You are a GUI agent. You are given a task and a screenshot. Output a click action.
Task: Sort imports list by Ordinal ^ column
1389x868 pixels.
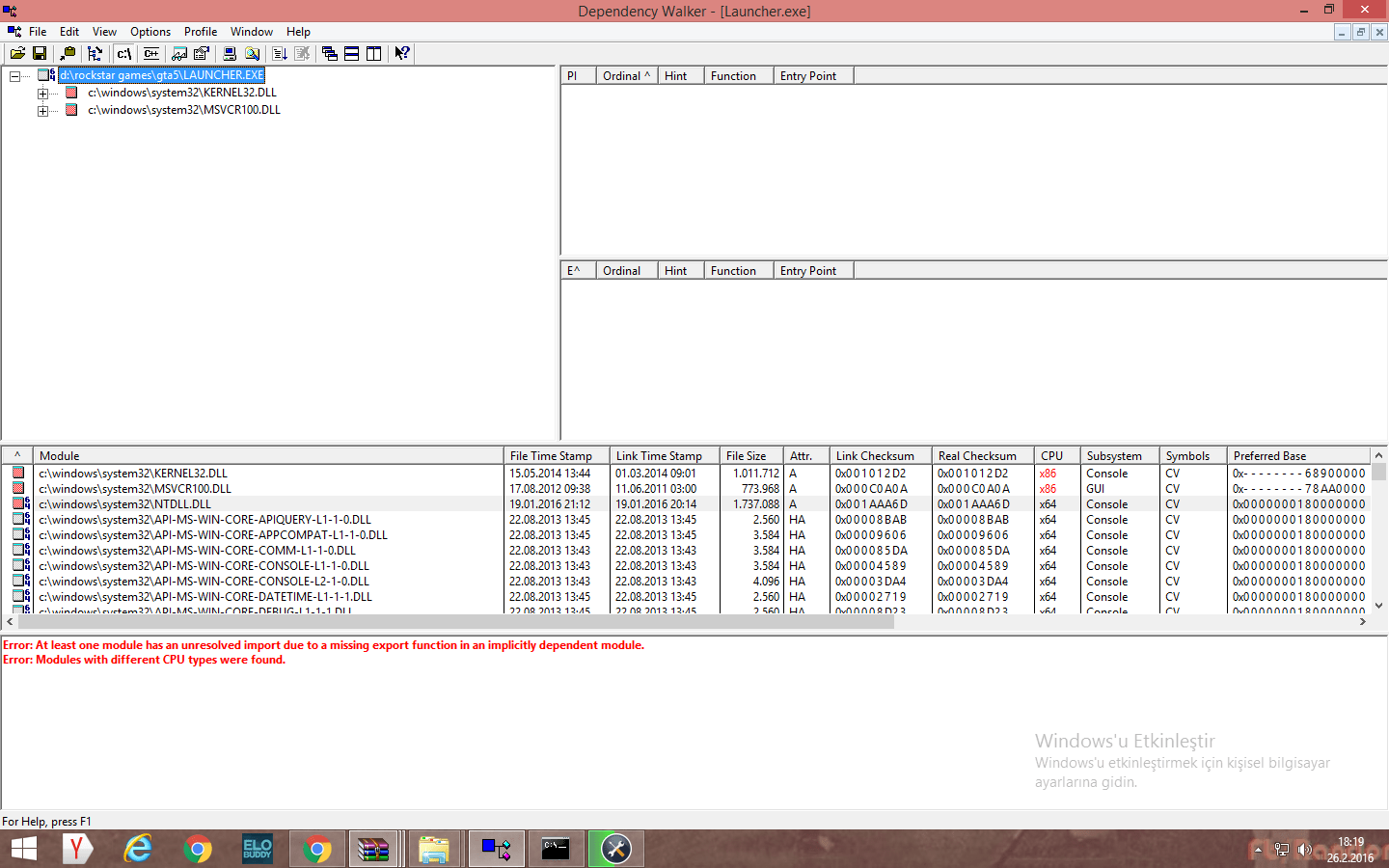click(x=626, y=76)
